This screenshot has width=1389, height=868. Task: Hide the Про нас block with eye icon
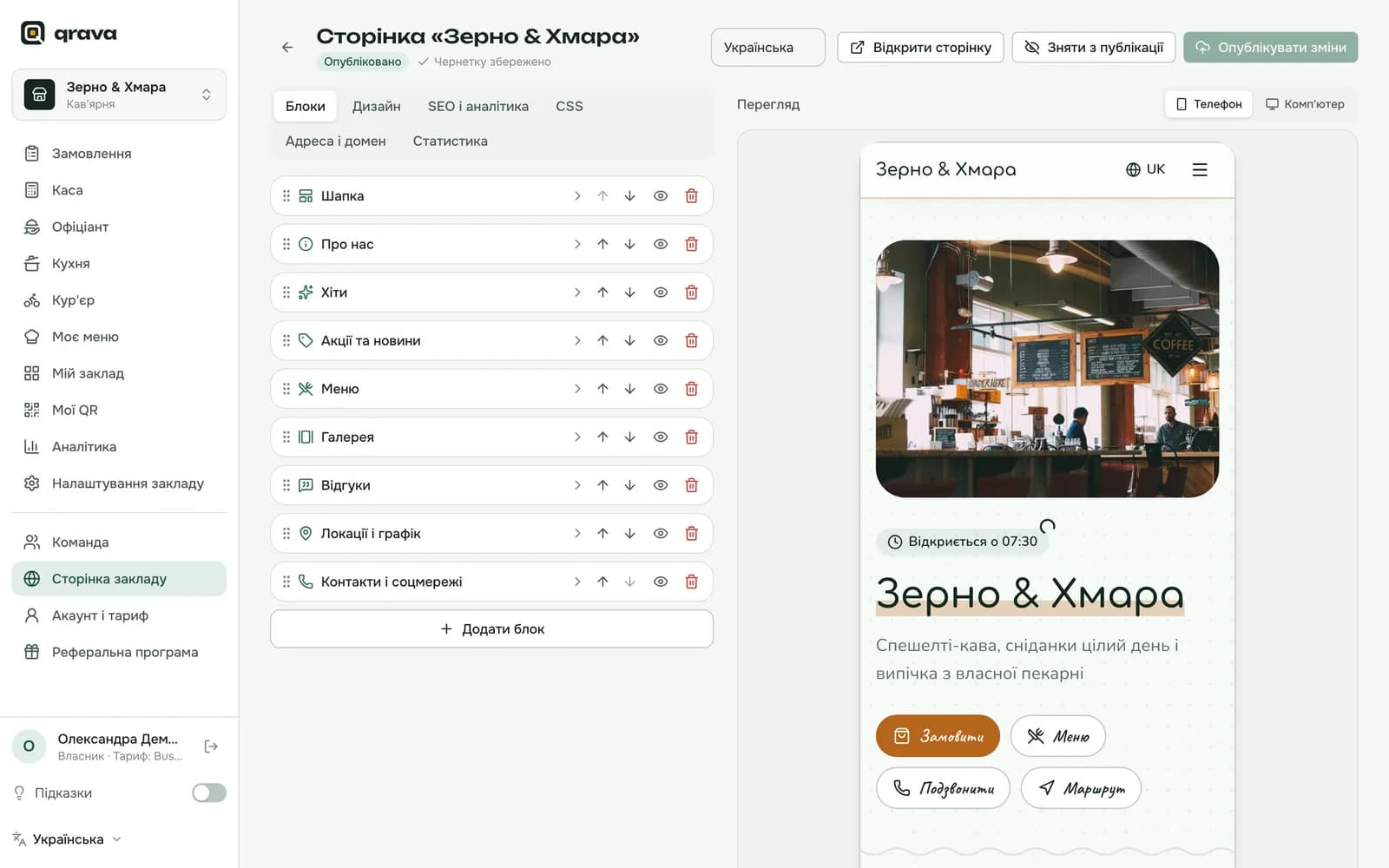(x=661, y=244)
